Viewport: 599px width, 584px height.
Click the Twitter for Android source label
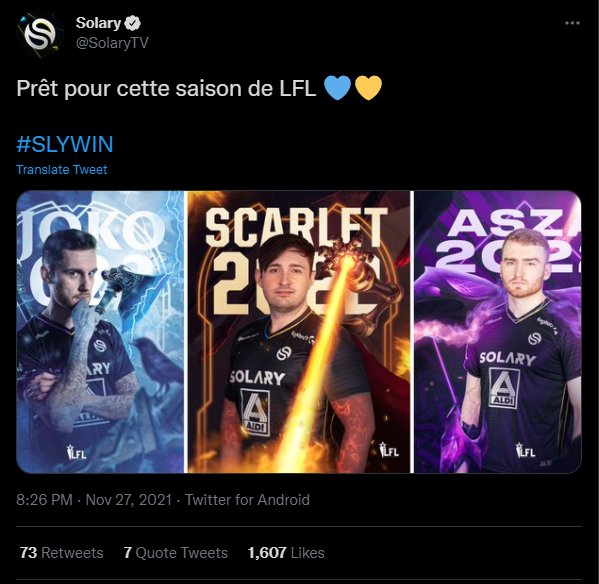(247, 500)
